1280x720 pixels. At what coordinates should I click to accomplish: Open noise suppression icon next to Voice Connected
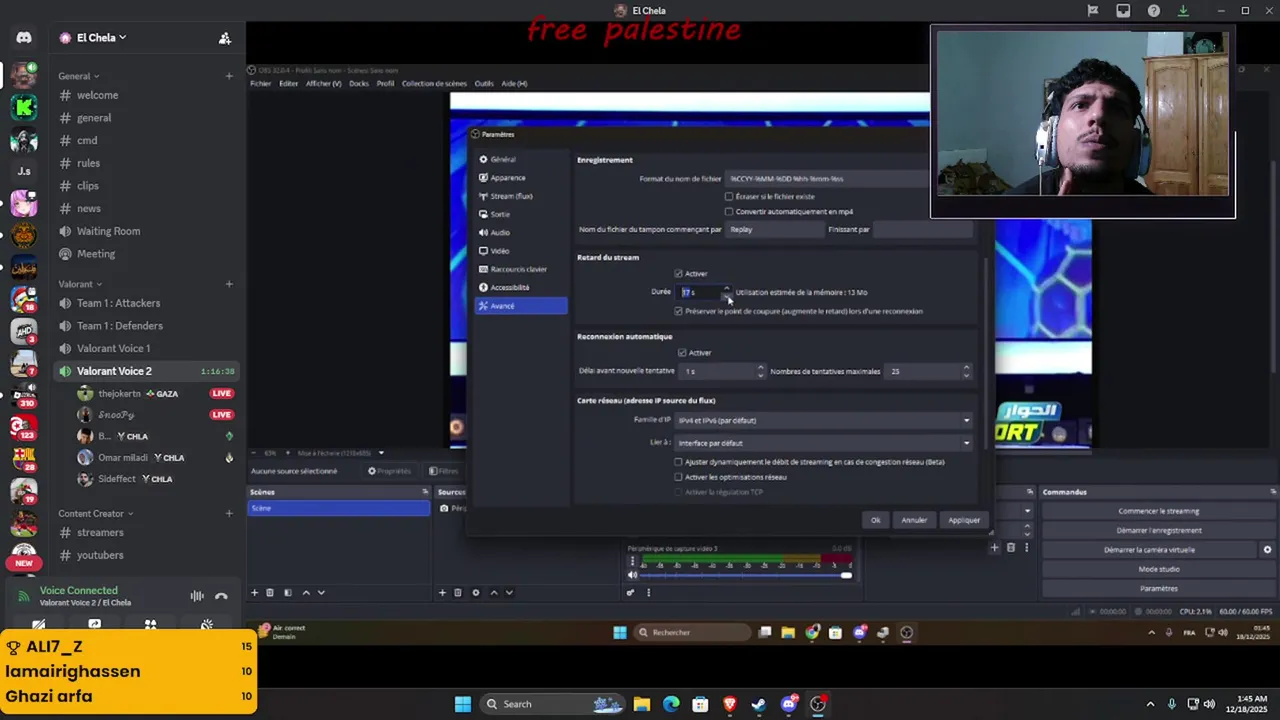(x=197, y=596)
